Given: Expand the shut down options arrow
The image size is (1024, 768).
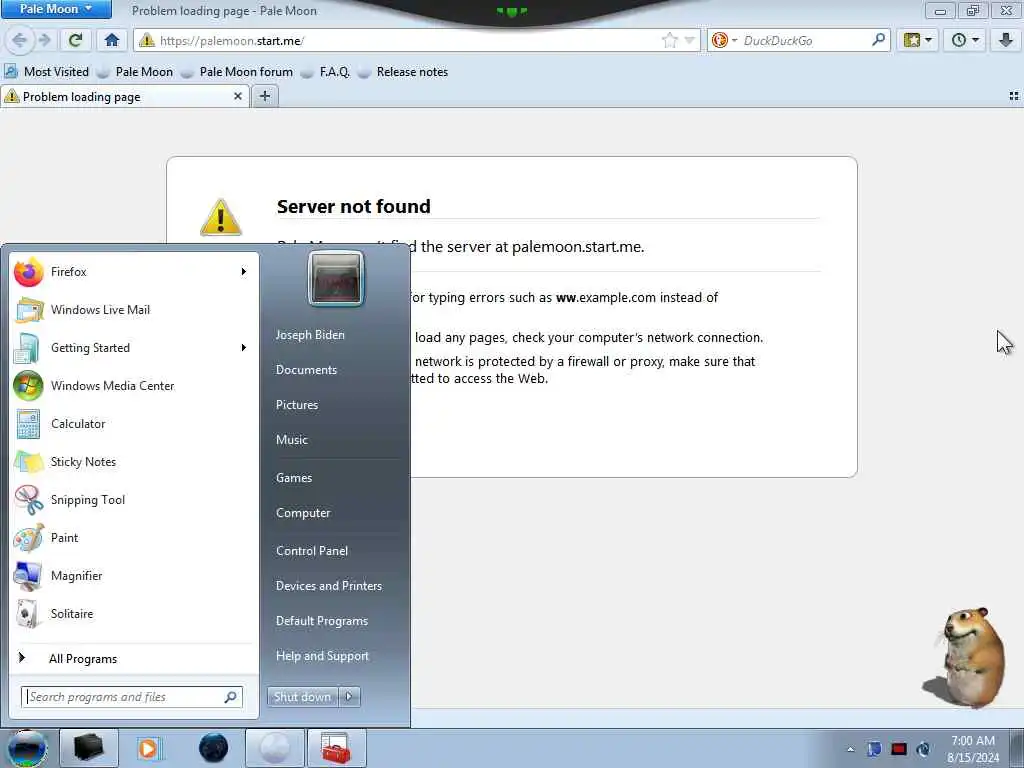Looking at the screenshot, I should click(x=349, y=697).
